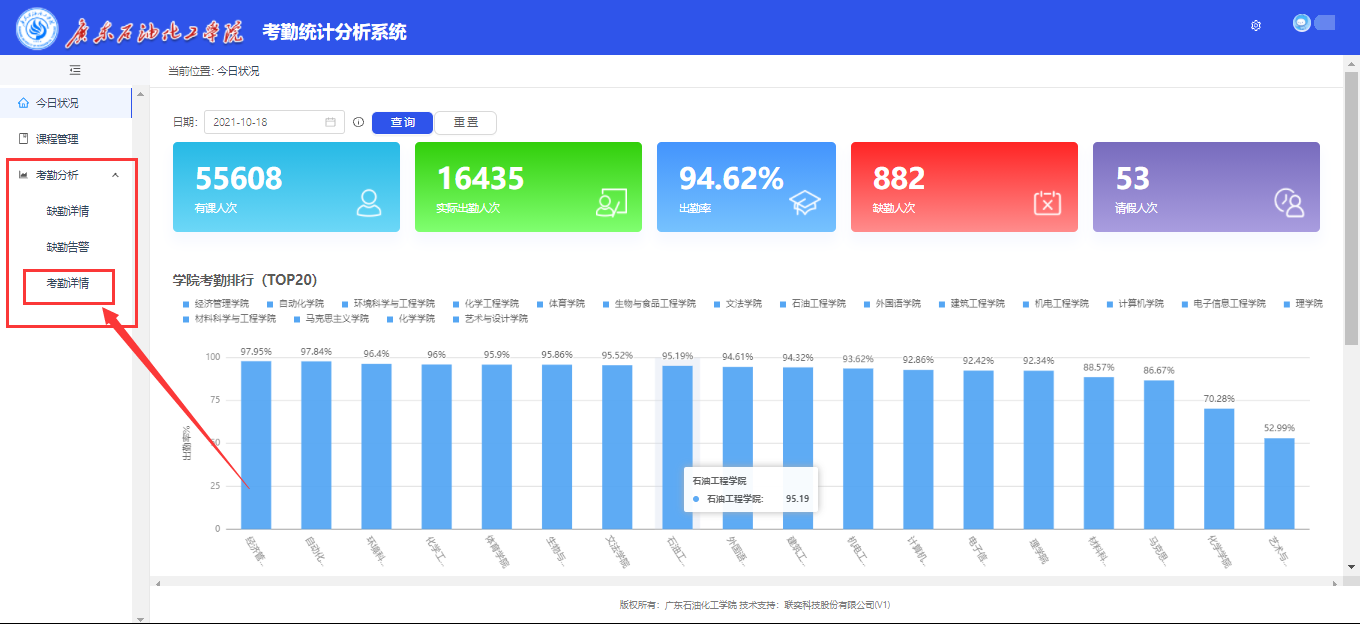Open 课程管理 in the sidebar
Screen dimensions: 1360x624
[57, 139]
